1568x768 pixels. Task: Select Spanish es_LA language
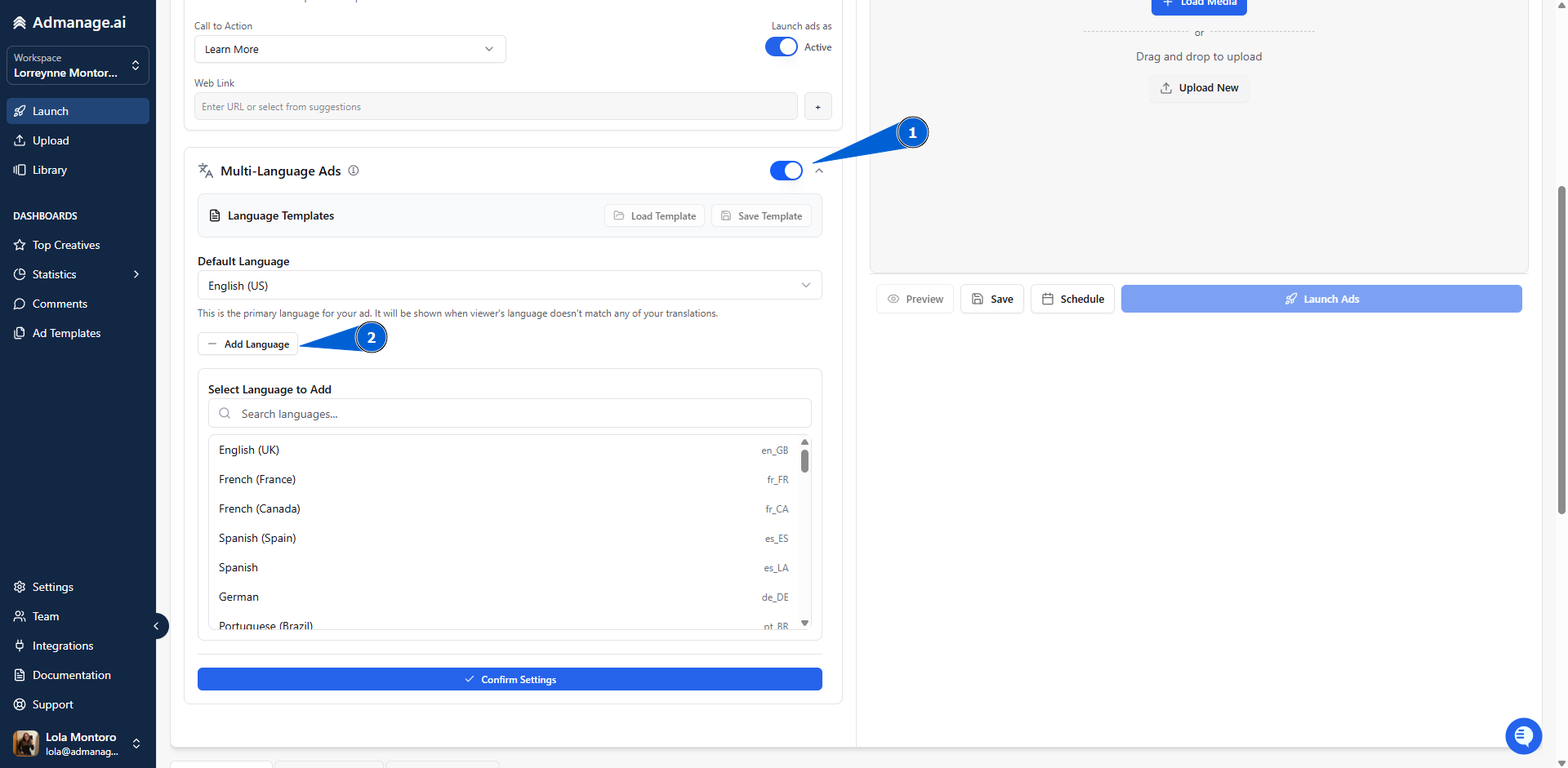(504, 567)
